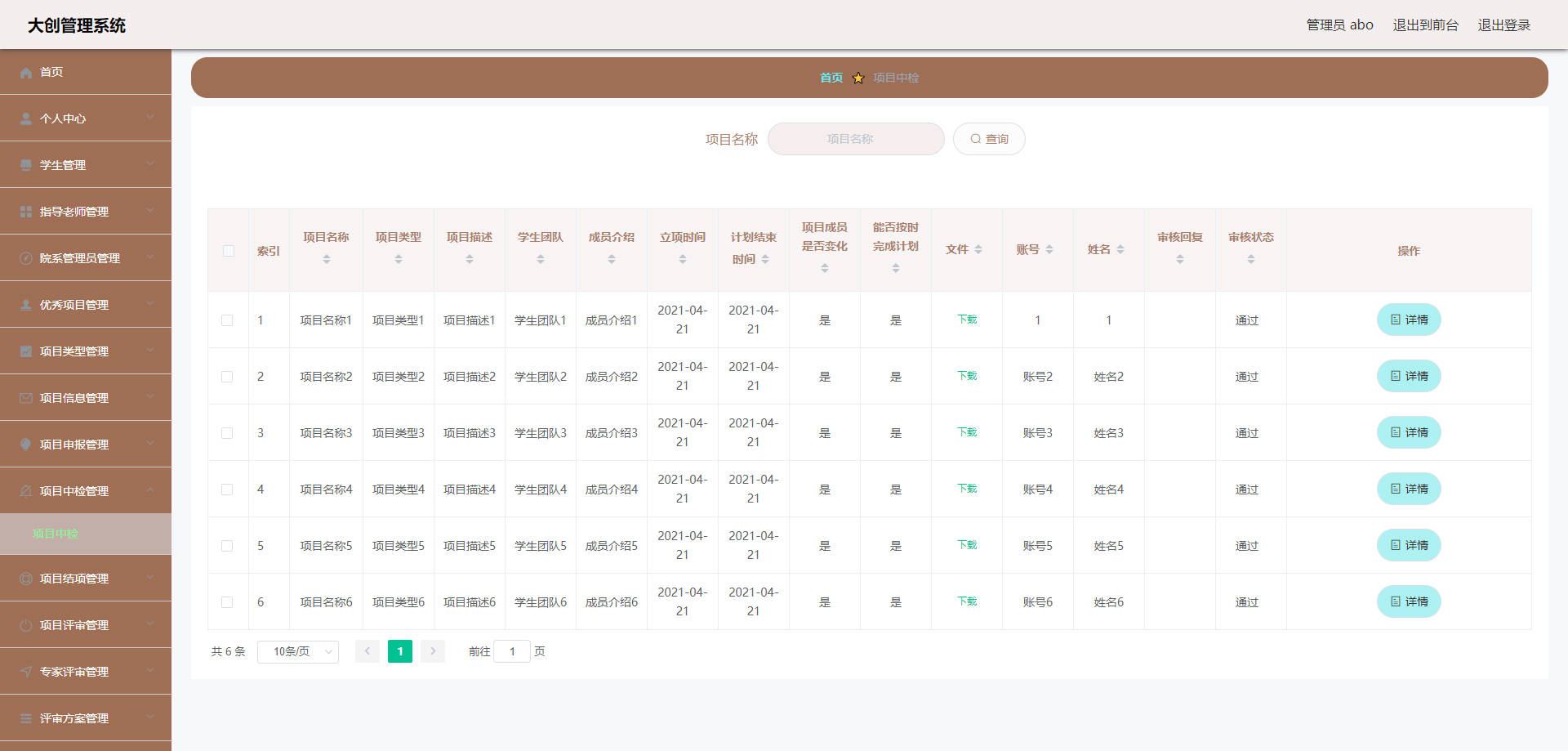
Task: Sort by 项目类型 column arrows
Action: click(399, 260)
